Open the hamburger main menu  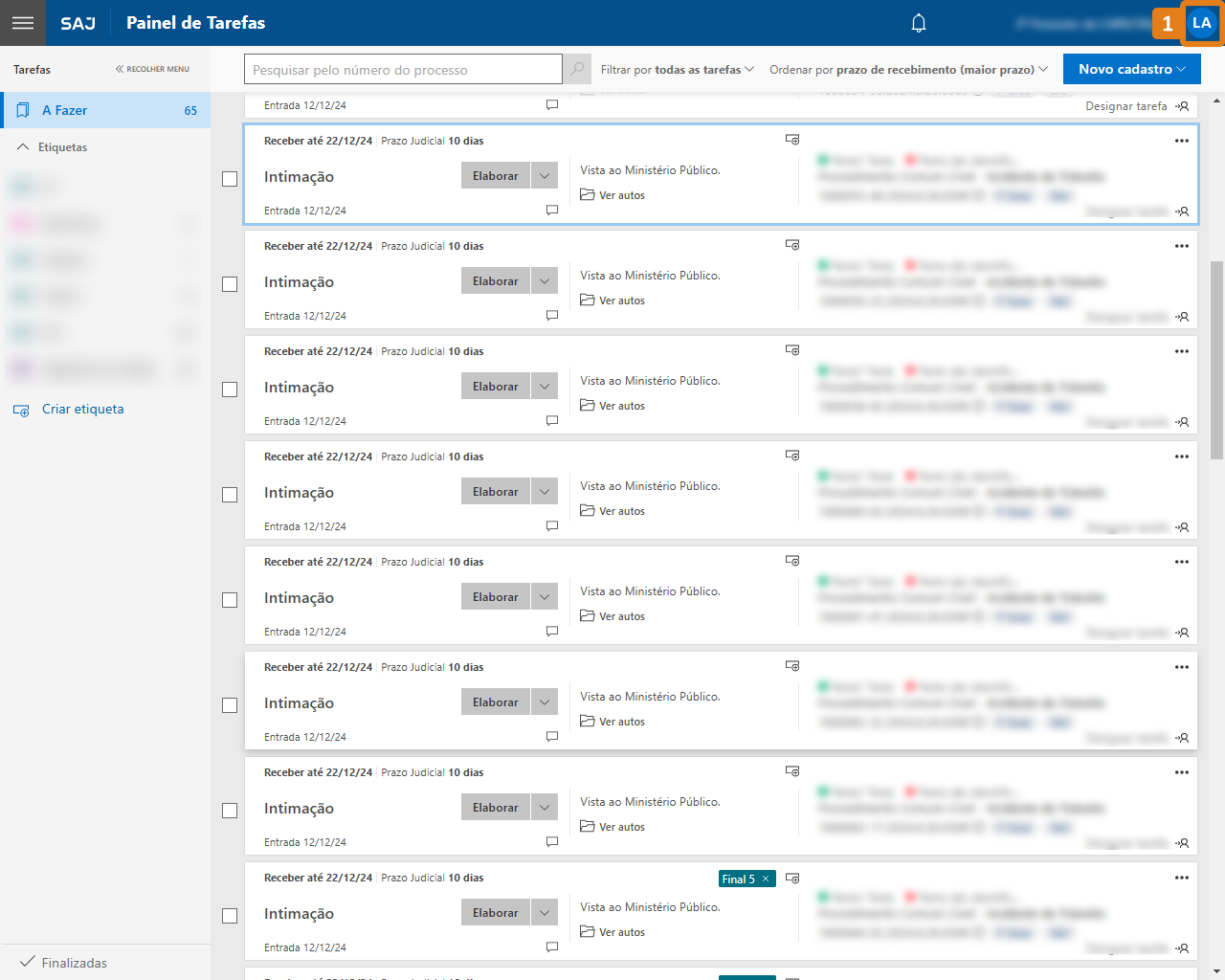point(23,23)
